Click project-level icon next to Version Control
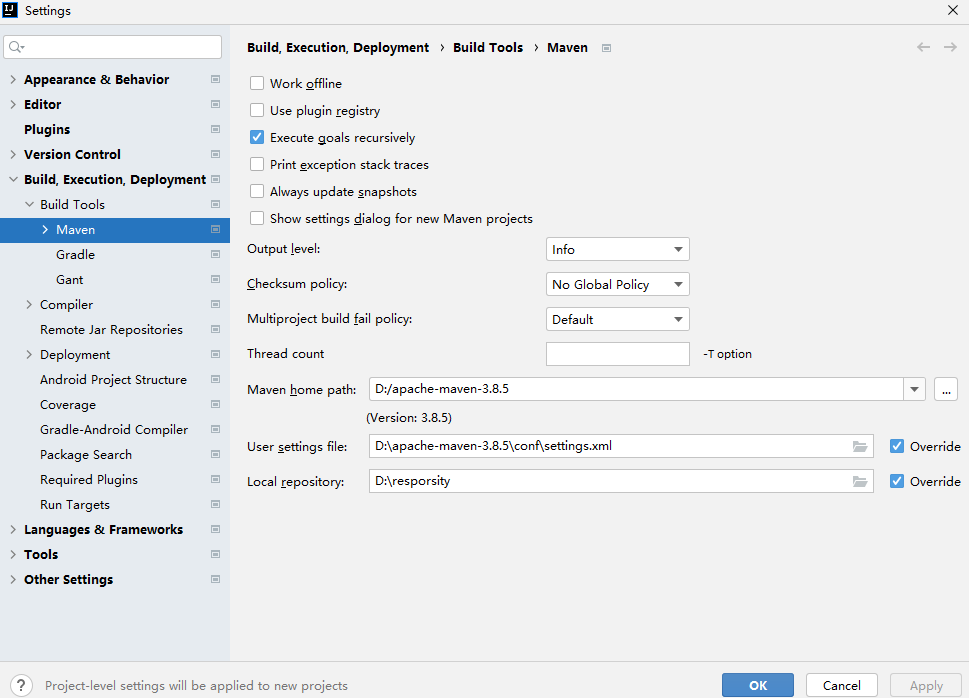Screen dimensions: 969x698 pos(215,154)
